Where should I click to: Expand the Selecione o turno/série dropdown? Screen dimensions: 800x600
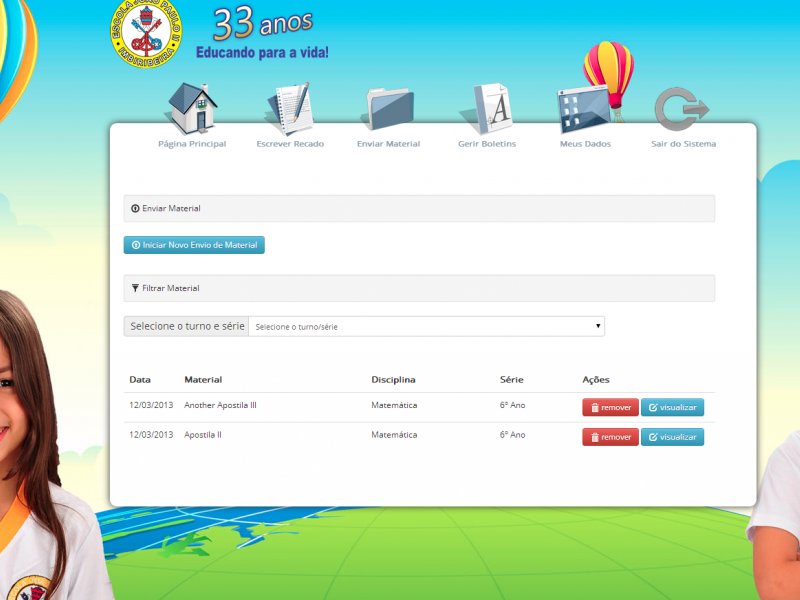pyautogui.click(x=427, y=327)
